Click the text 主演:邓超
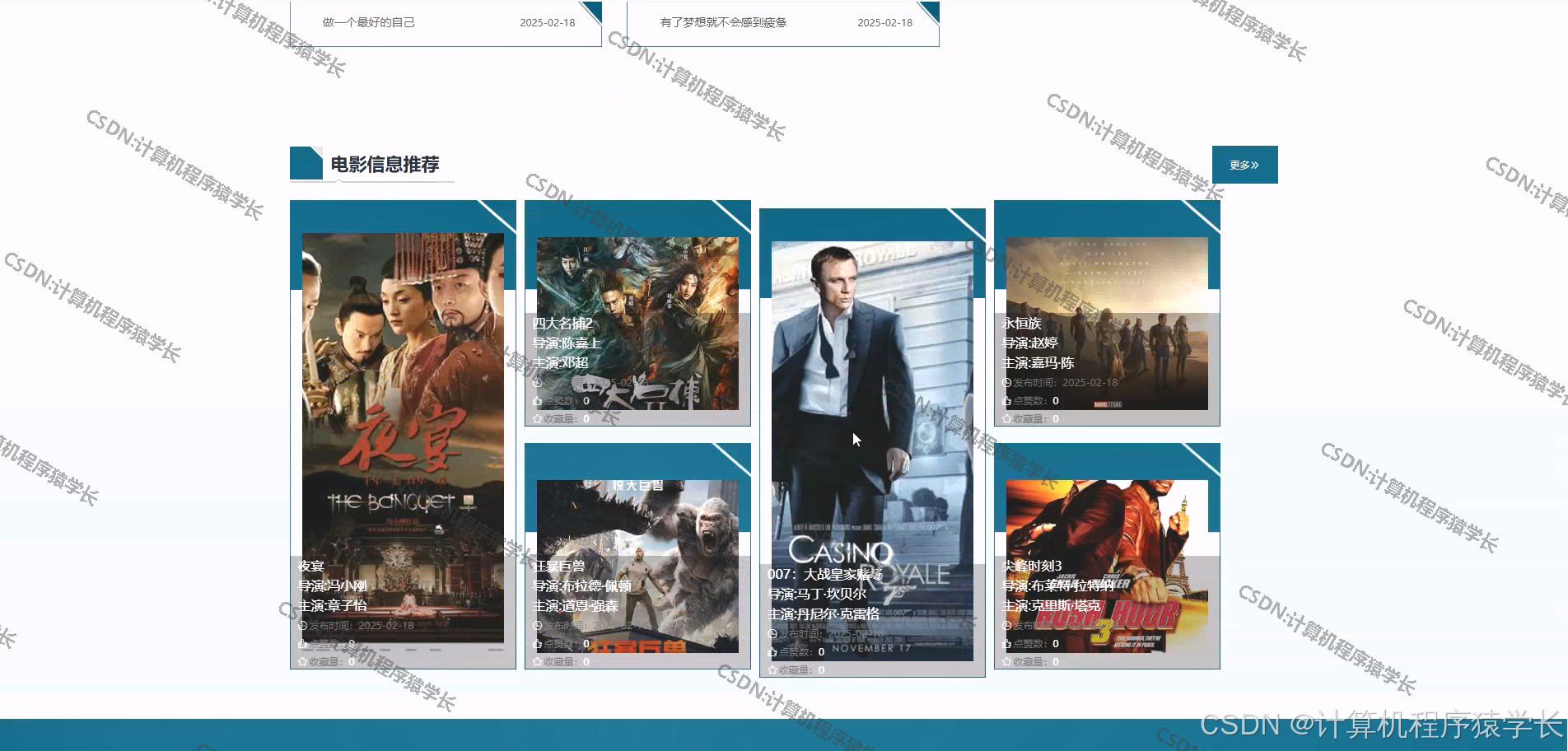The width and height of the screenshot is (1568, 751). 560,363
